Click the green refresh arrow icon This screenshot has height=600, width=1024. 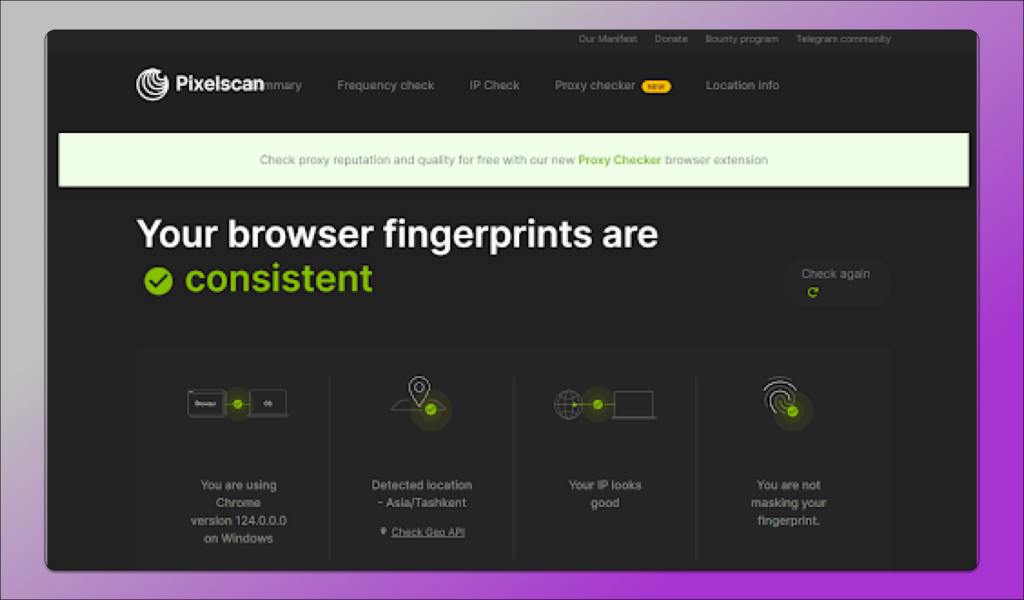click(812, 292)
